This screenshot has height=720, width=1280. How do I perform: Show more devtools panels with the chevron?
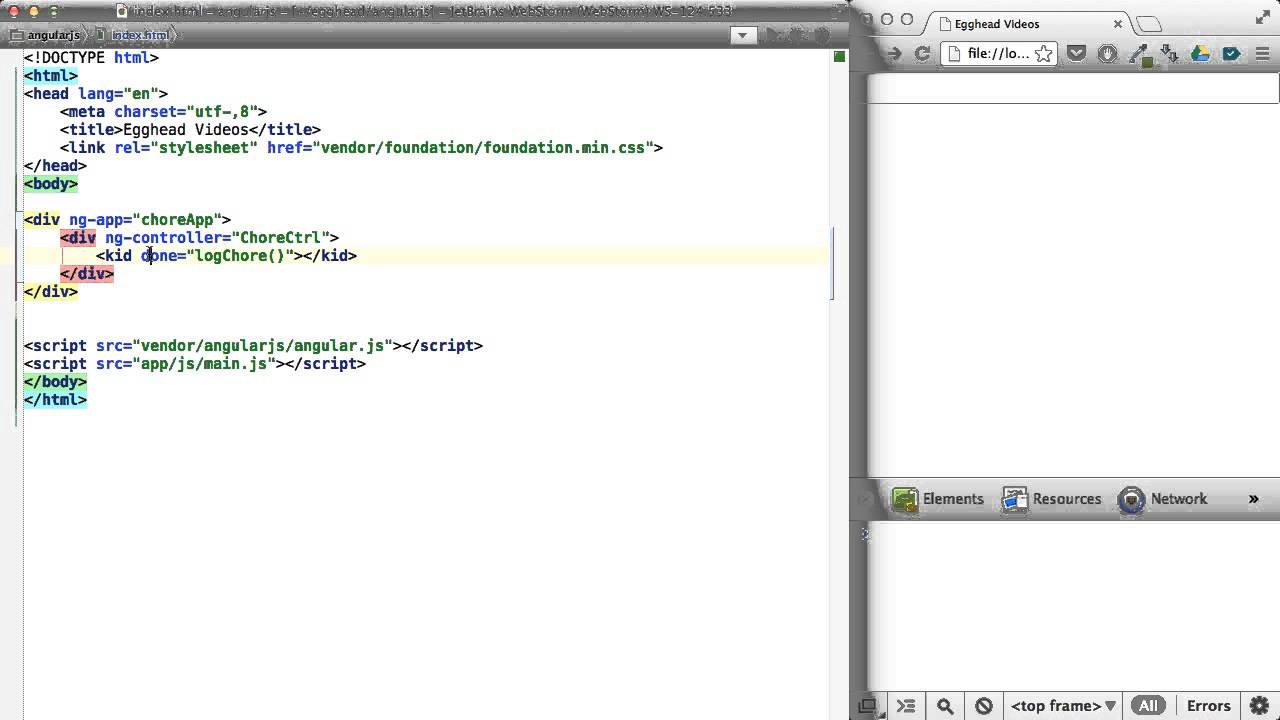(1253, 499)
